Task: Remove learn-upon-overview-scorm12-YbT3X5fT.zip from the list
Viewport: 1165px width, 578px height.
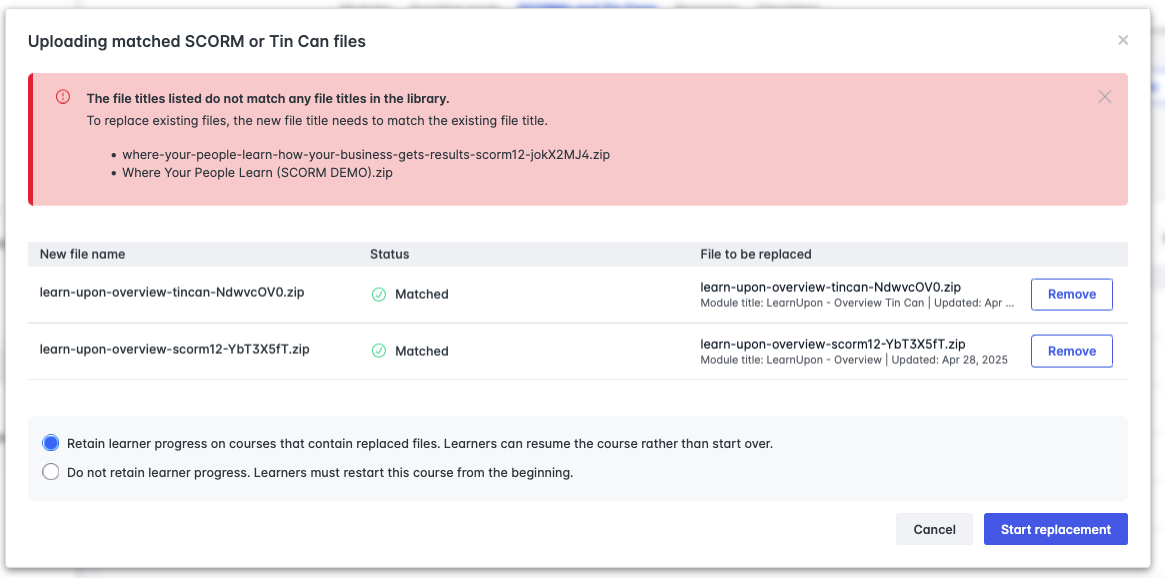Action: pyautogui.click(x=1071, y=350)
